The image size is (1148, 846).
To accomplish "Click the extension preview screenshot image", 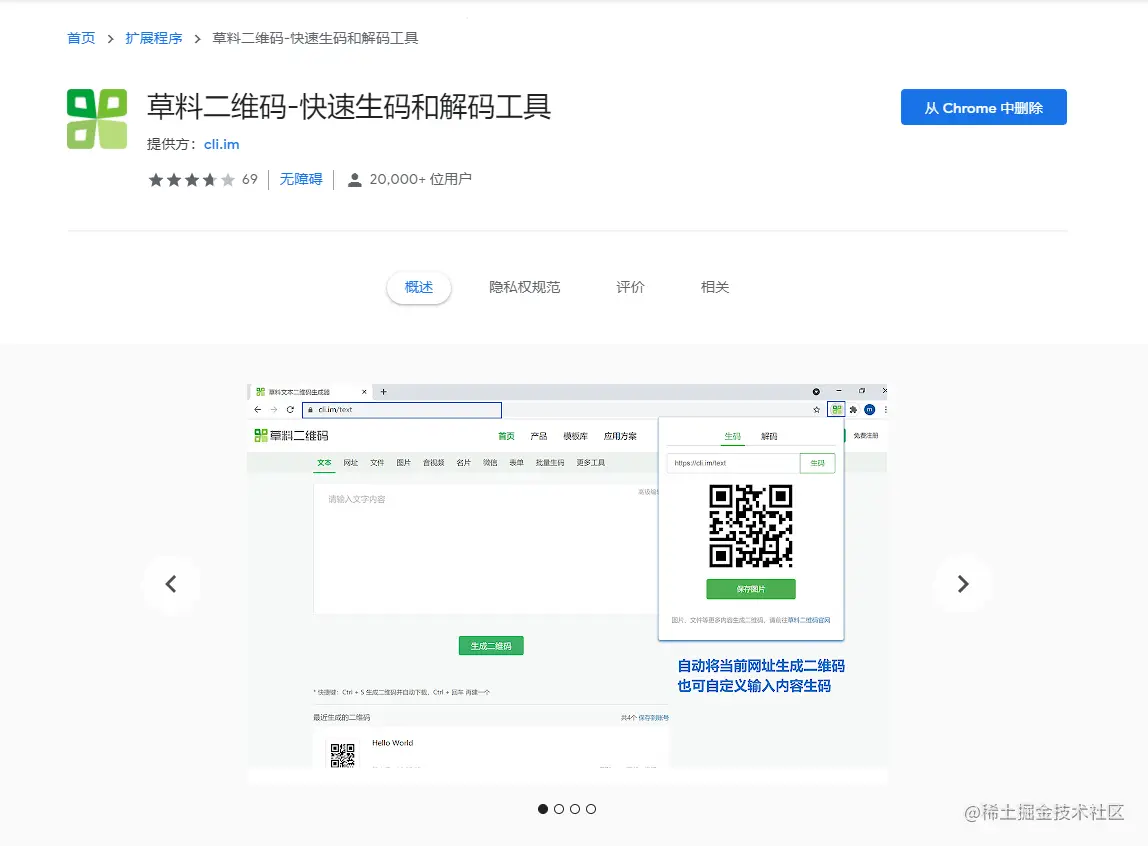I will tap(567, 583).
